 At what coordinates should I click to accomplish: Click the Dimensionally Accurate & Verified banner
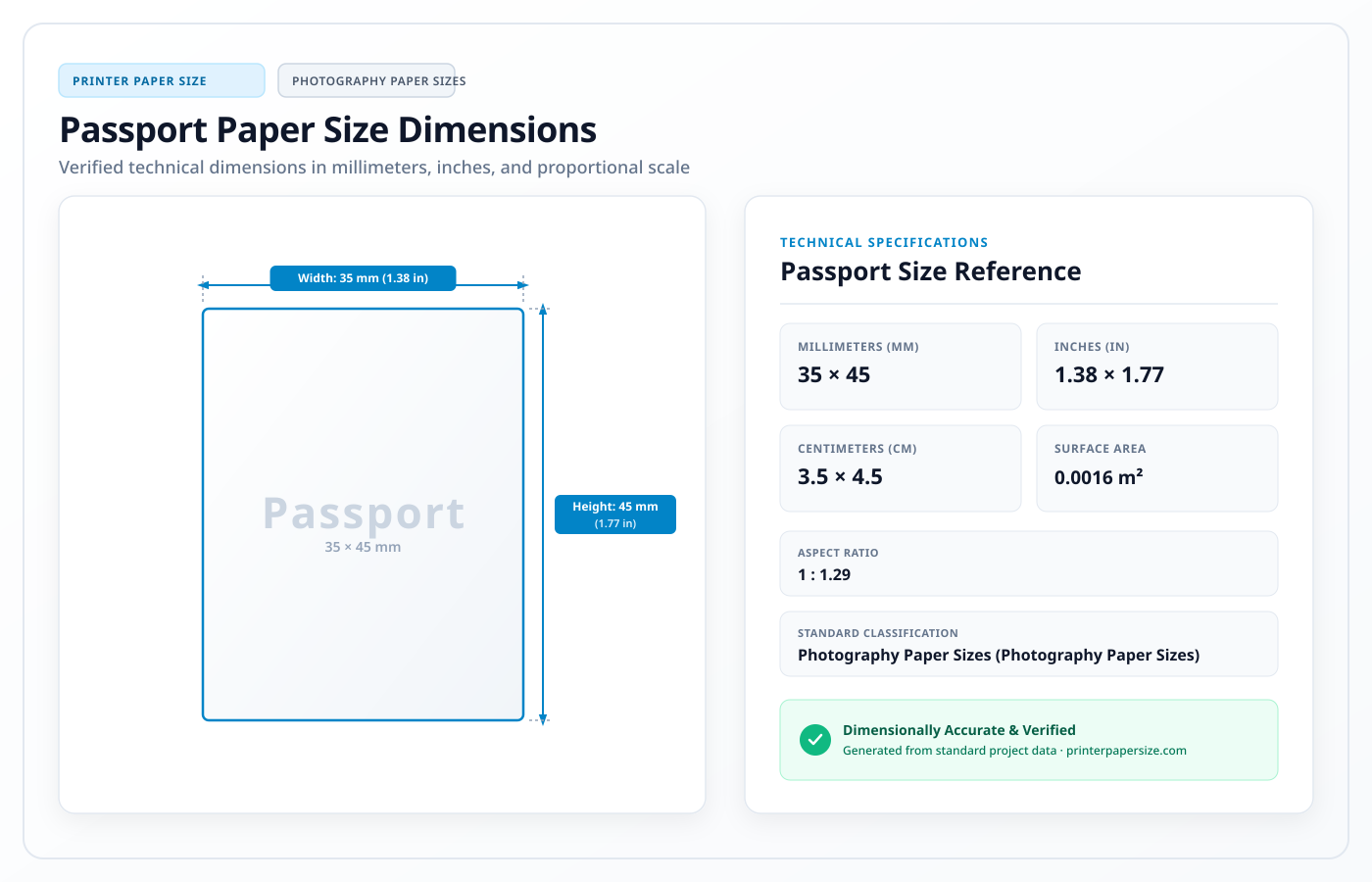click(x=1029, y=740)
